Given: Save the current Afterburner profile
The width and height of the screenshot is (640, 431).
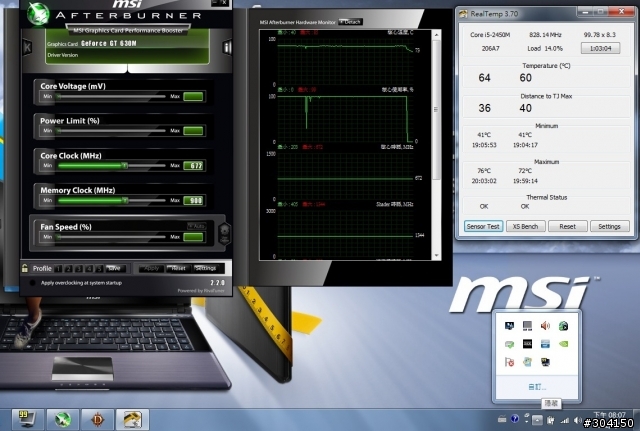Looking at the screenshot, I should 114,268.
